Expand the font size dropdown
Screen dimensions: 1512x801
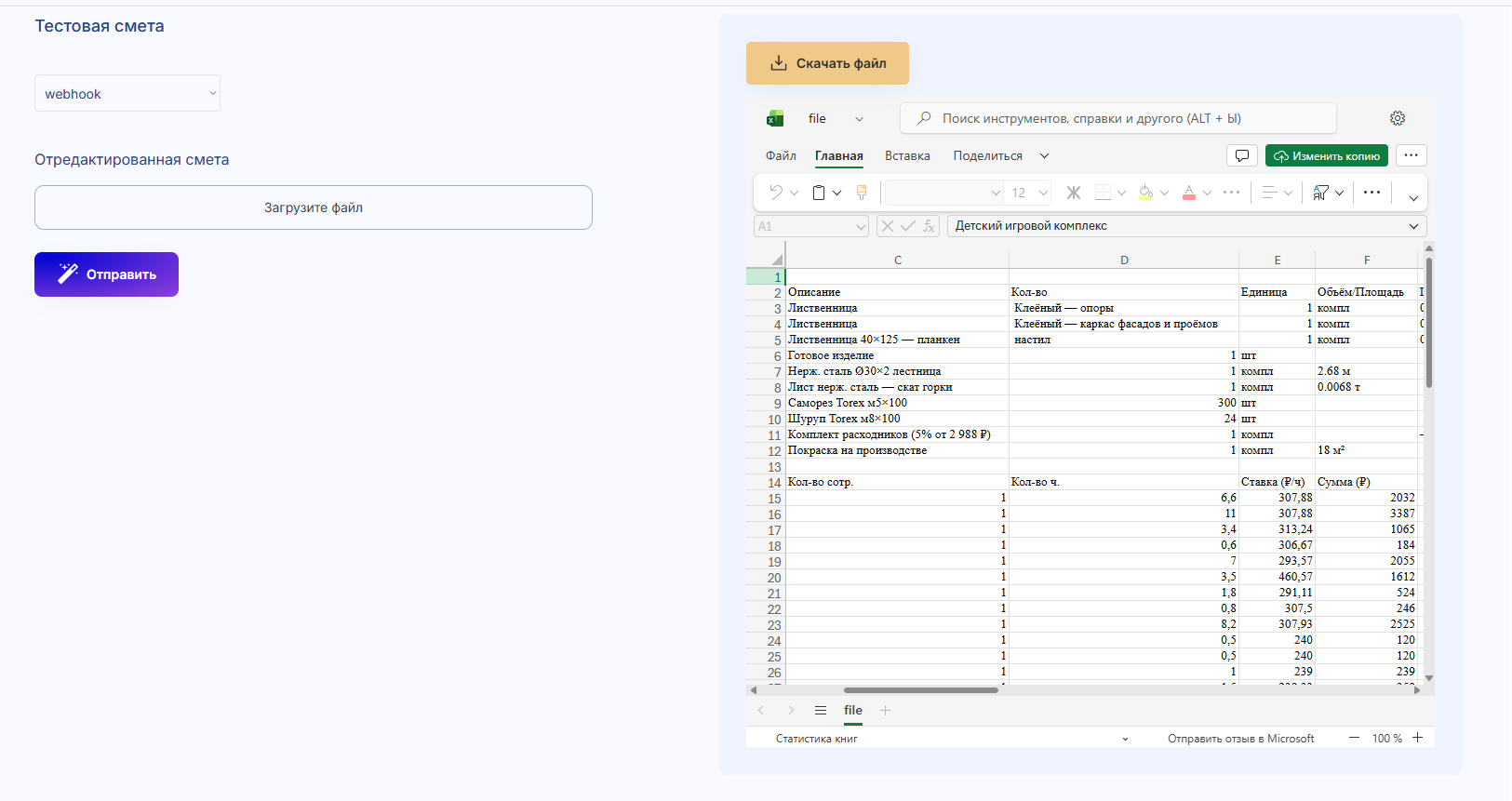[1043, 193]
